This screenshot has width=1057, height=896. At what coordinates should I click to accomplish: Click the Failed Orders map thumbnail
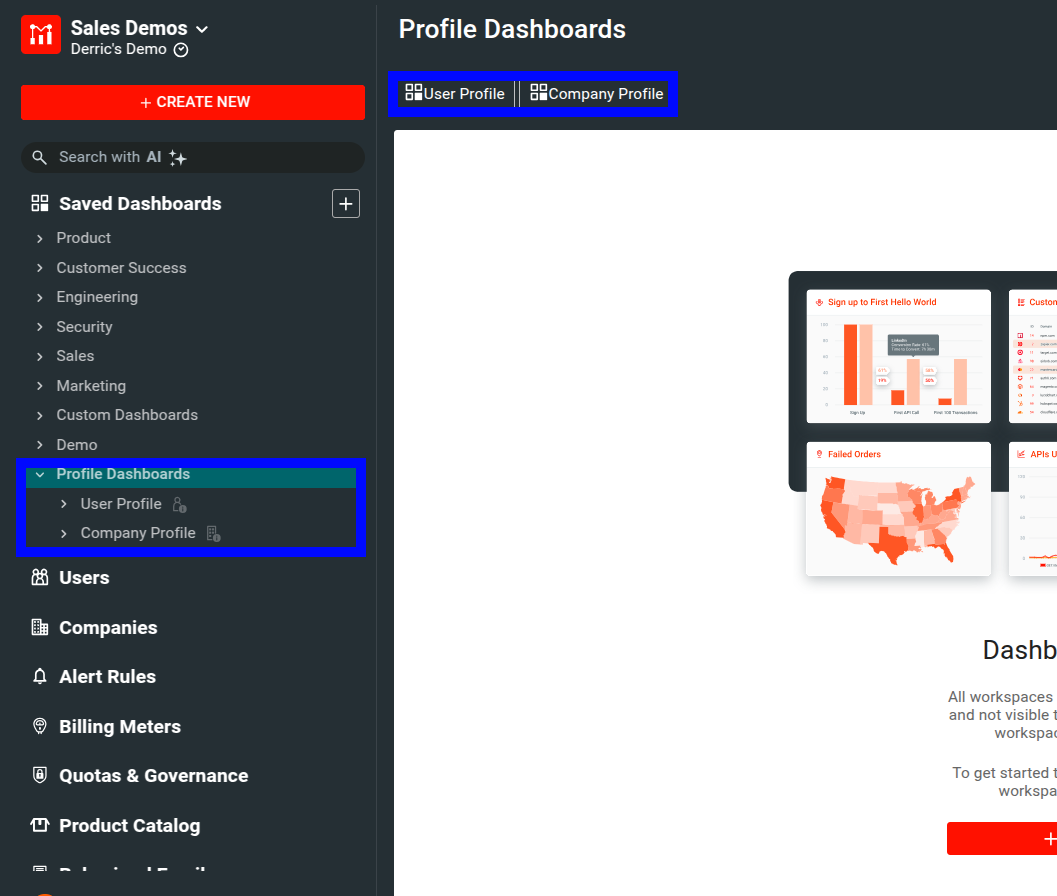(x=897, y=508)
